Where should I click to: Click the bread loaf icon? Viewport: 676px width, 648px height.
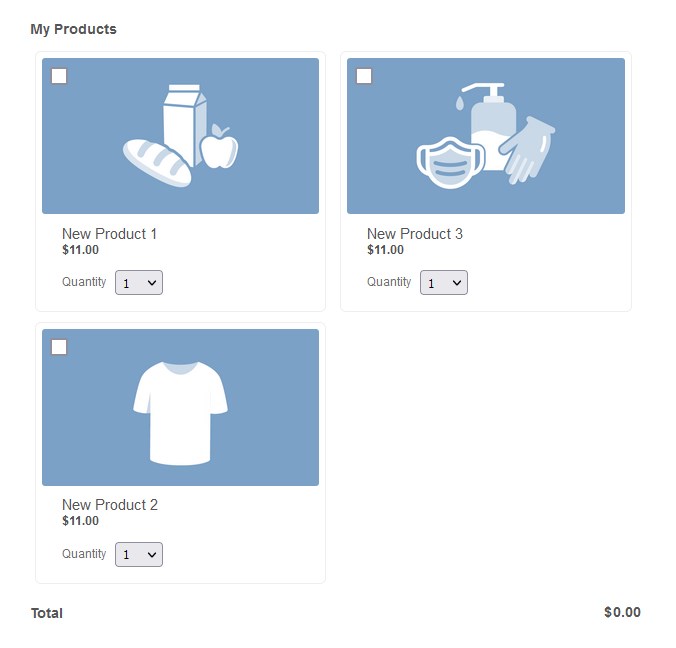tap(156, 162)
